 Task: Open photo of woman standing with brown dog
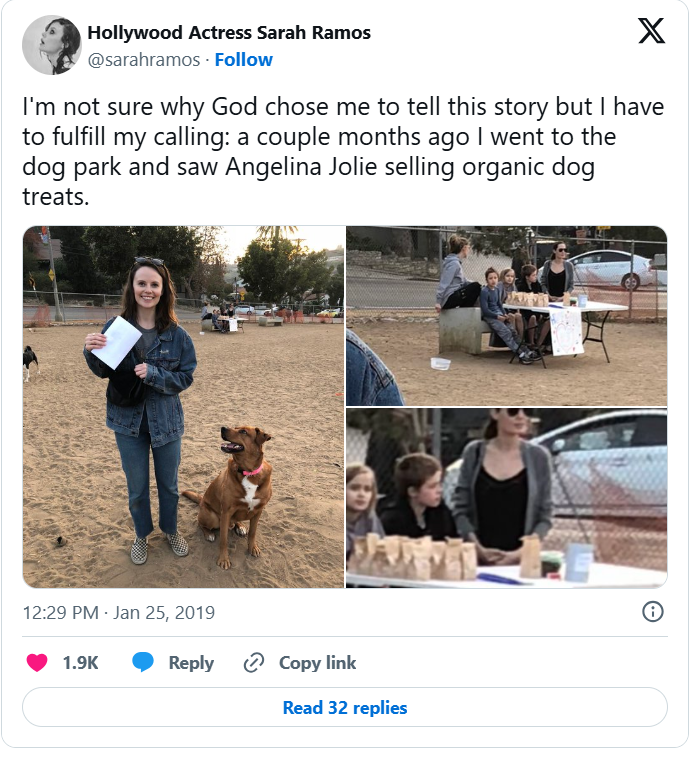[x=183, y=406]
